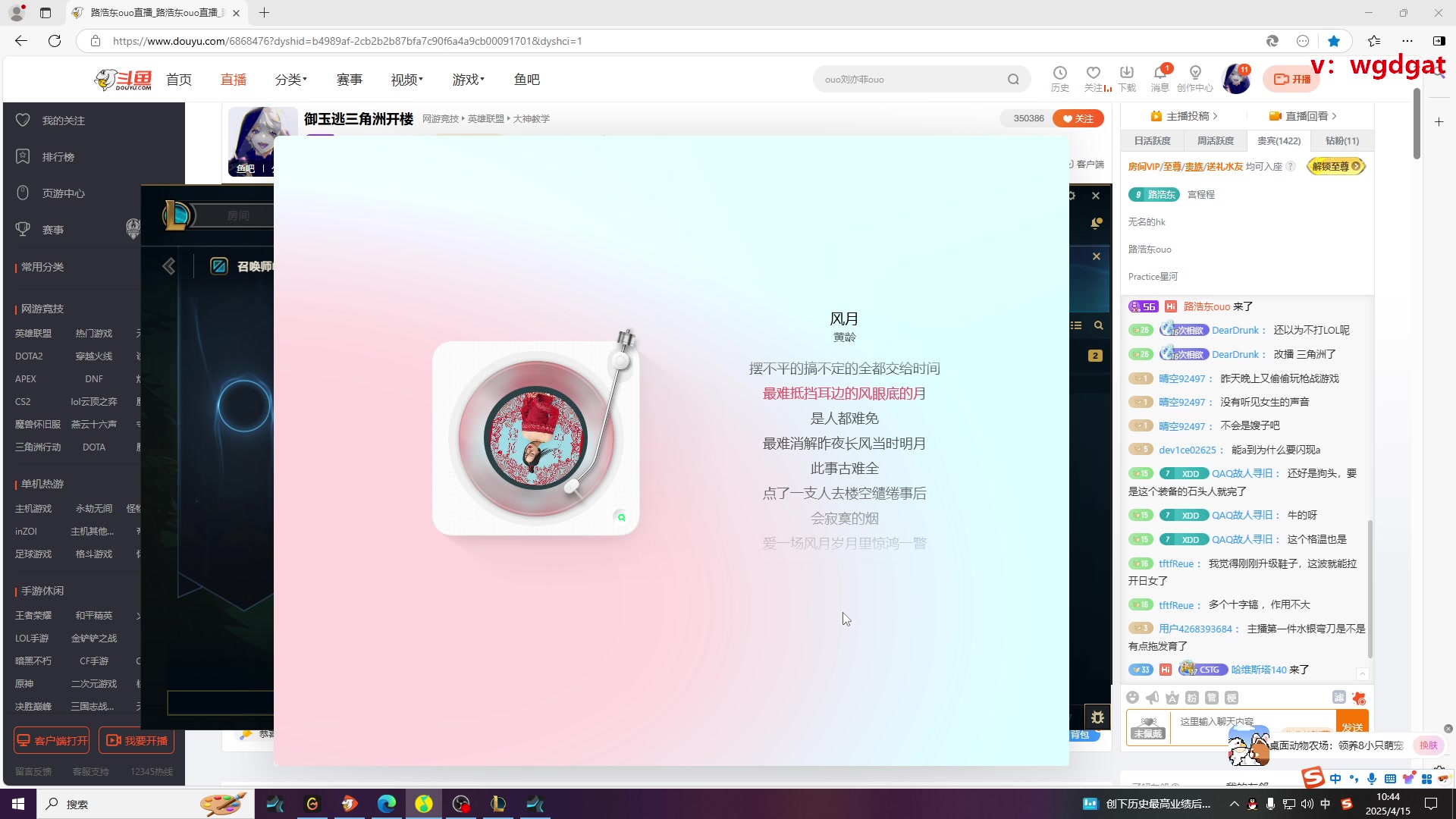Click 我要开播 button in sidebar
Viewport: 1456px width, 819px height.
click(x=136, y=740)
